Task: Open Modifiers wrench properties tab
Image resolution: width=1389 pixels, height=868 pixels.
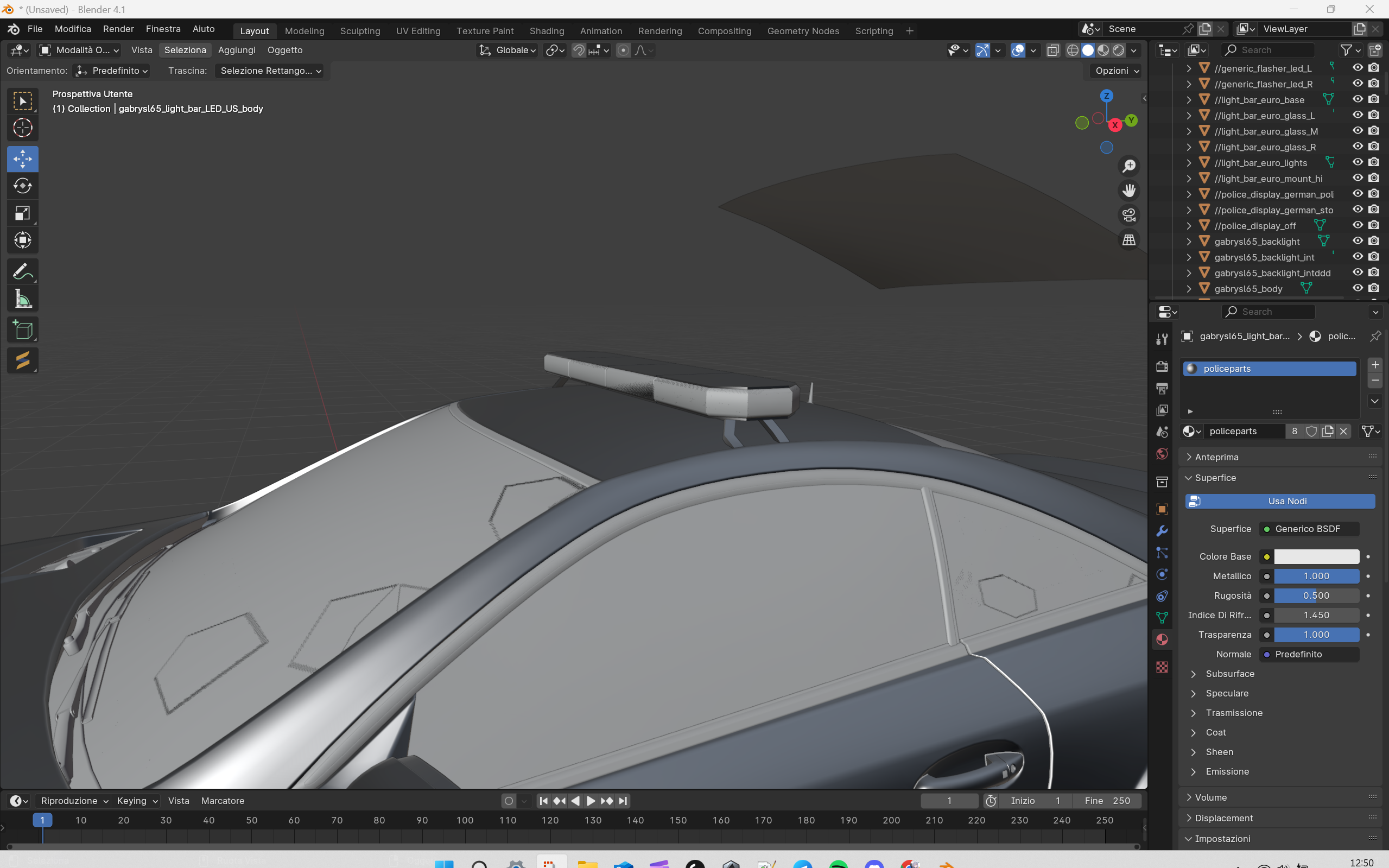Action: [x=1162, y=531]
